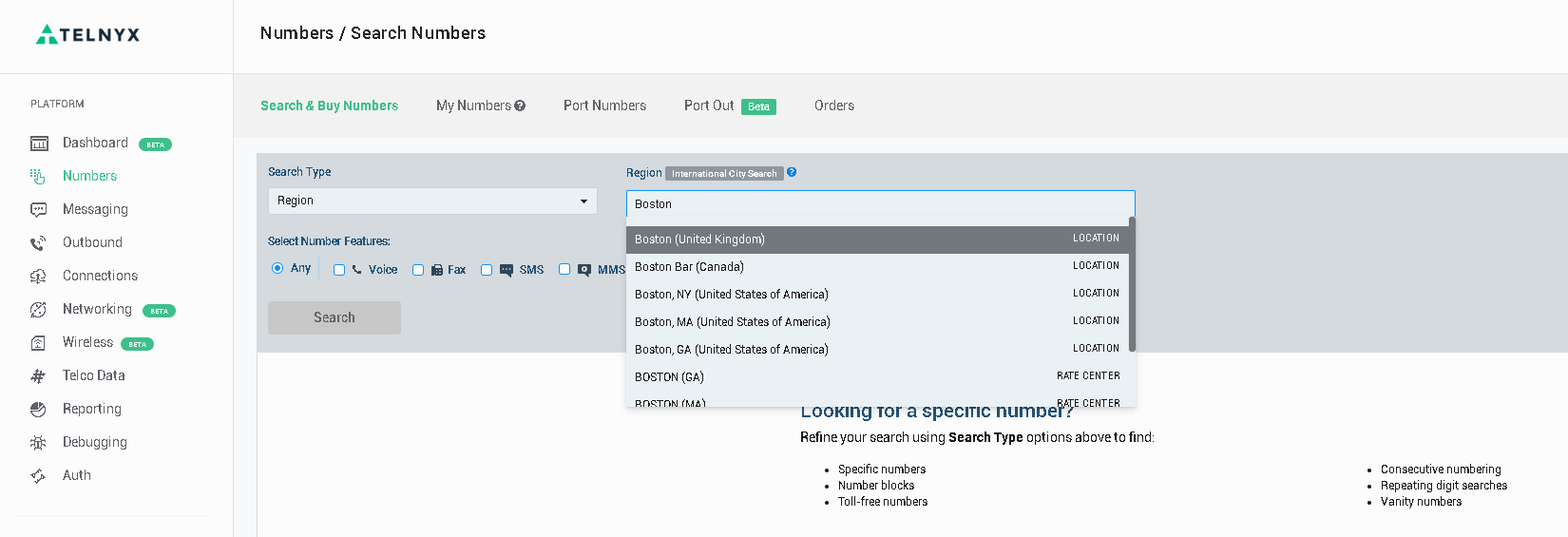1568x537 pixels.
Task: Click the Outbound phone icon
Action: point(38,243)
